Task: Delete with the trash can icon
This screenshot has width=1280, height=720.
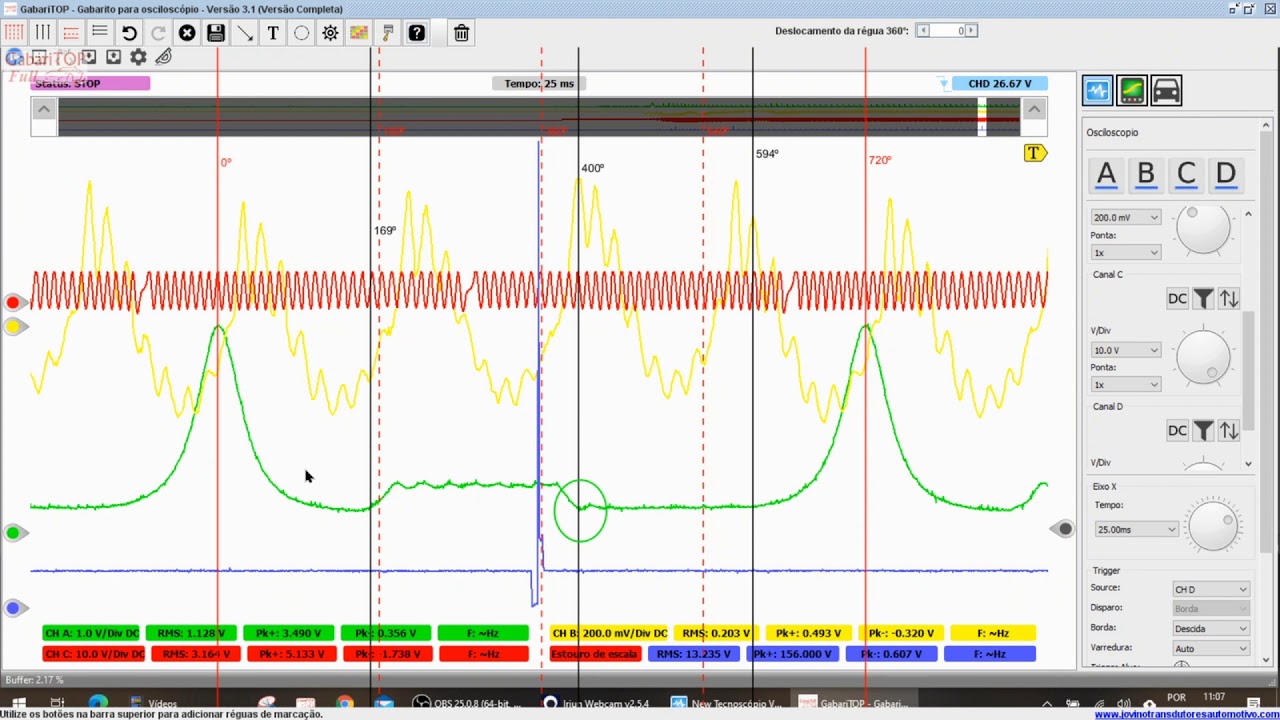Action: (461, 33)
